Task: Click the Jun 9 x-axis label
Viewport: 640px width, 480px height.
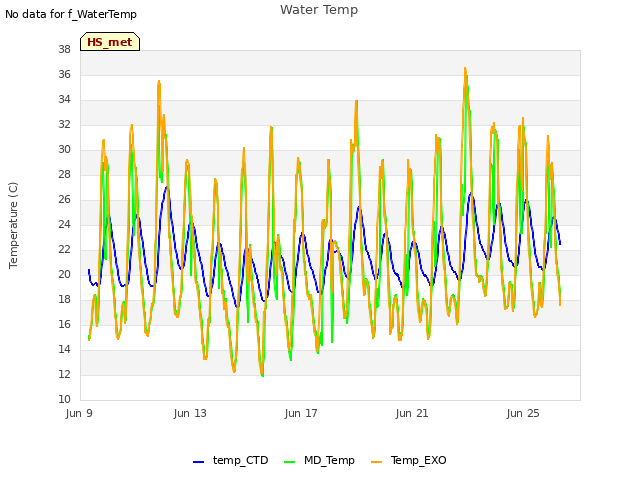Action: point(79,413)
